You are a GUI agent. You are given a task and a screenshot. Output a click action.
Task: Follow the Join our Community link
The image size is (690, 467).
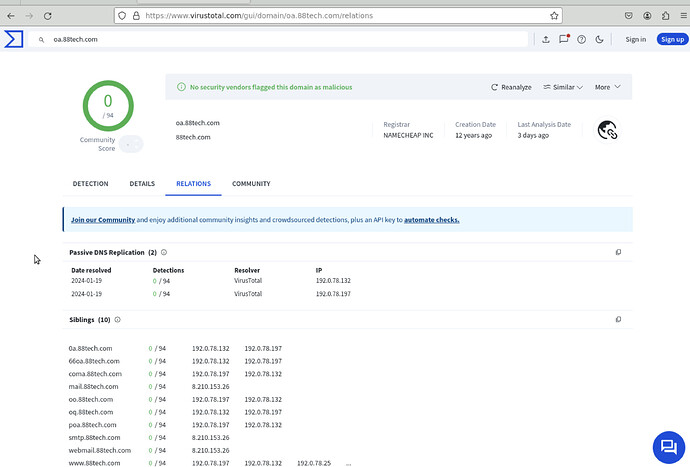[103, 220]
